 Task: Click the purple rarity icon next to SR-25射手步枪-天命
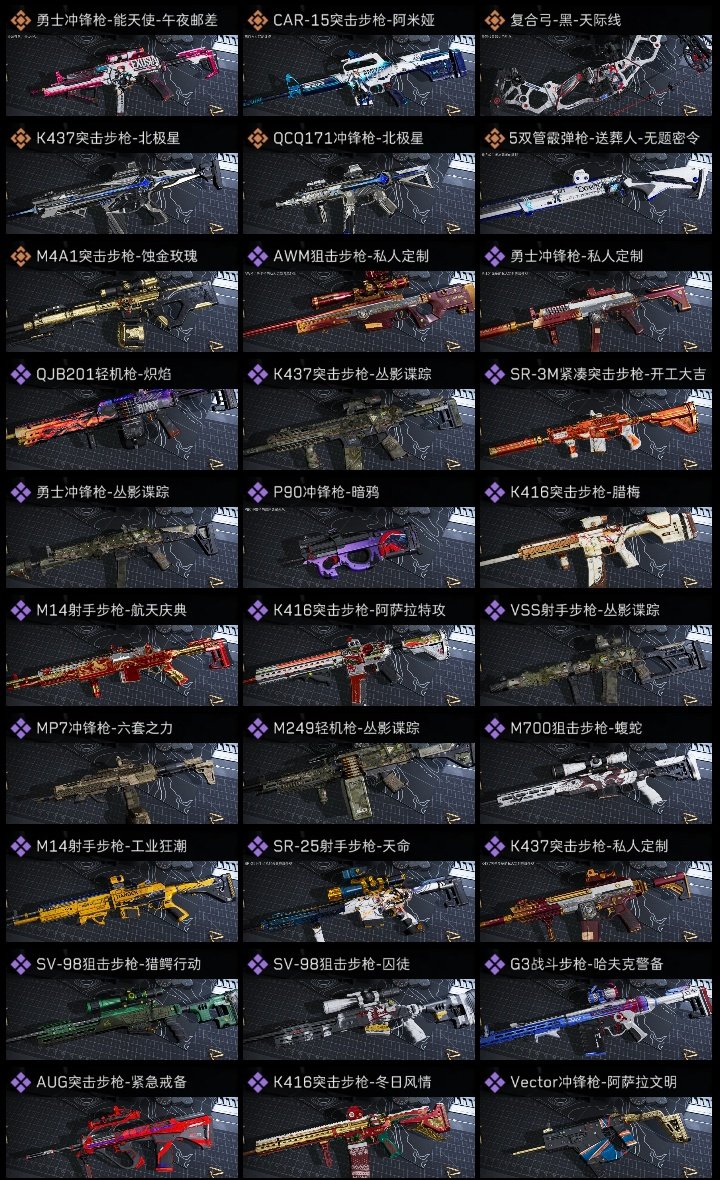pos(257,846)
